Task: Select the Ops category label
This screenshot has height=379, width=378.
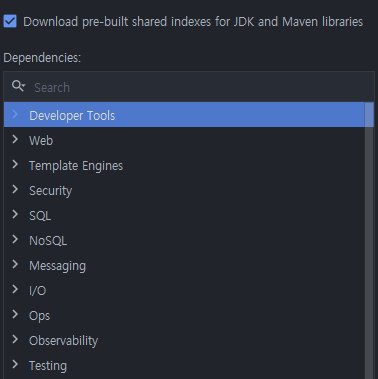Action: pos(39,316)
